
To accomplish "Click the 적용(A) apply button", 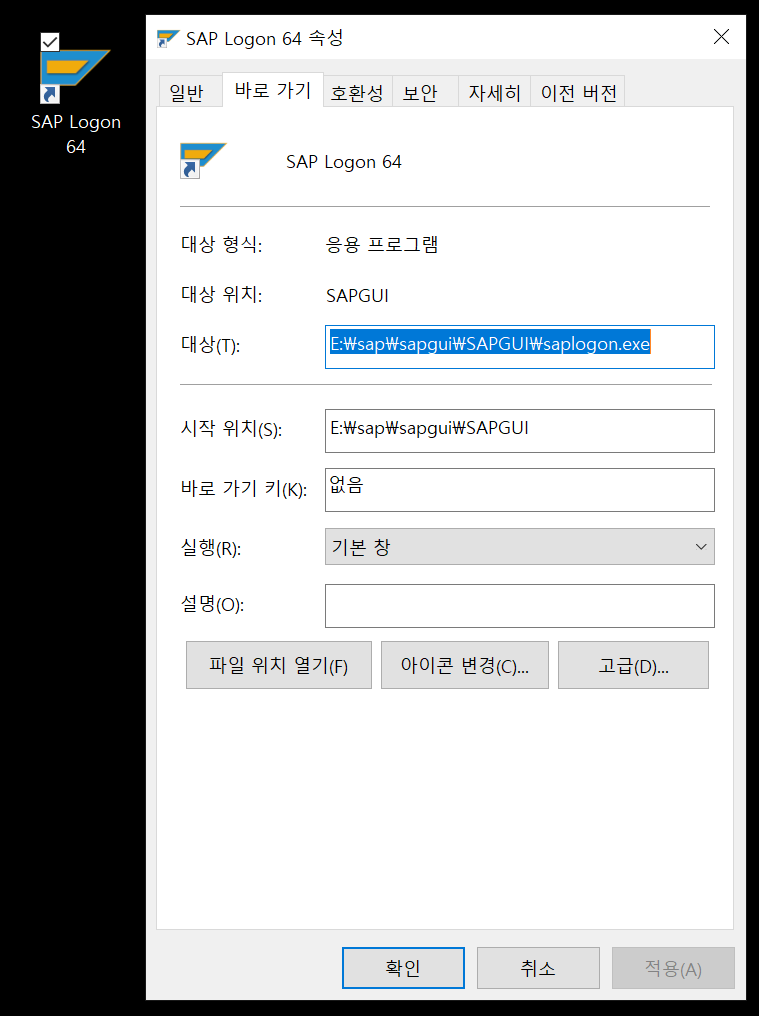I will click(673, 968).
